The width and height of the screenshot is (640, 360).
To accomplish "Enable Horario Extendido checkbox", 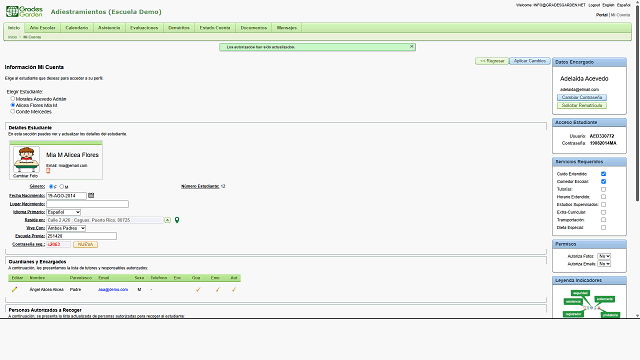I will tap(603, 197).
